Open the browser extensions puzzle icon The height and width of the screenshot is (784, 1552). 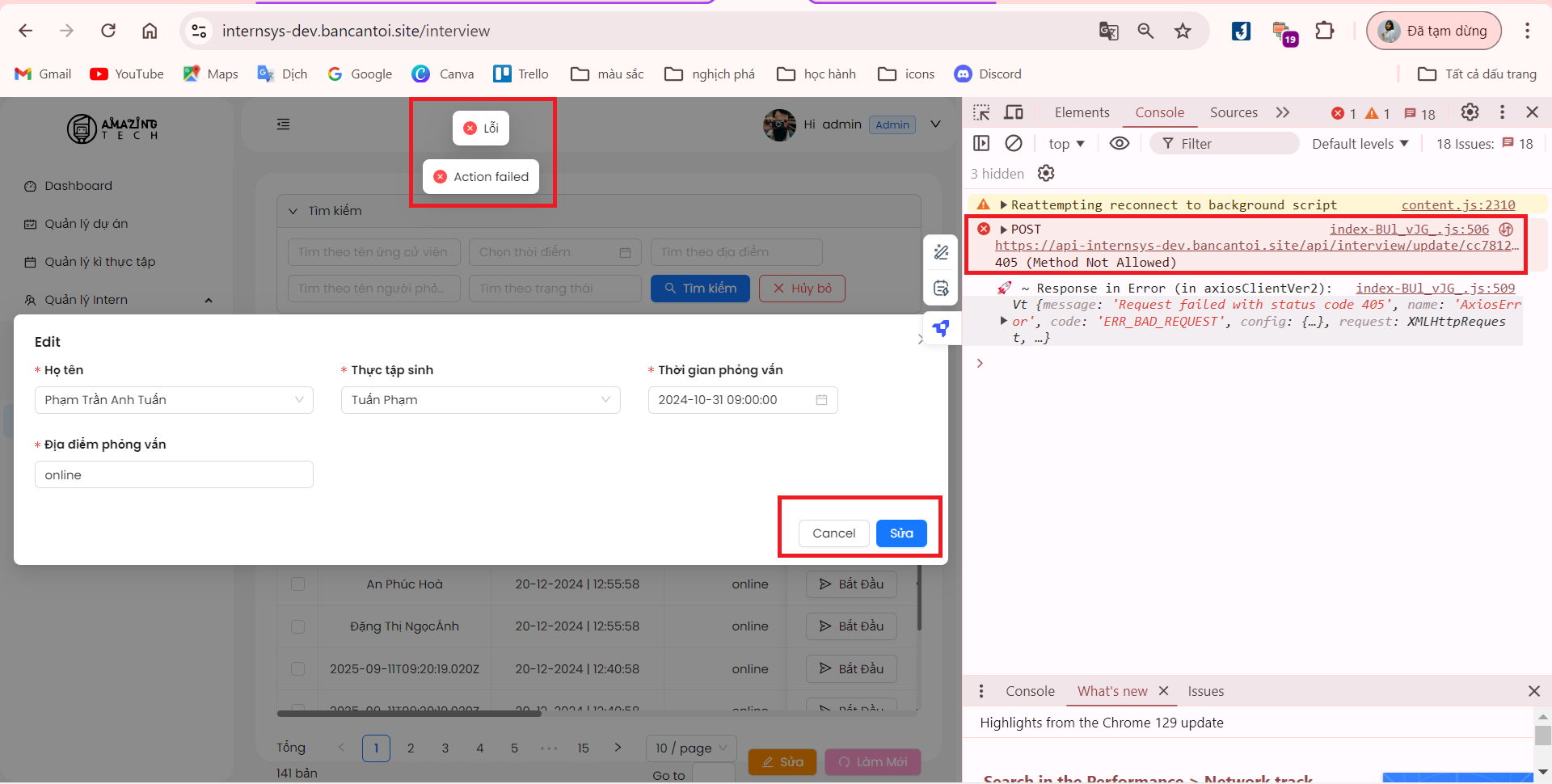(1324, 31)
